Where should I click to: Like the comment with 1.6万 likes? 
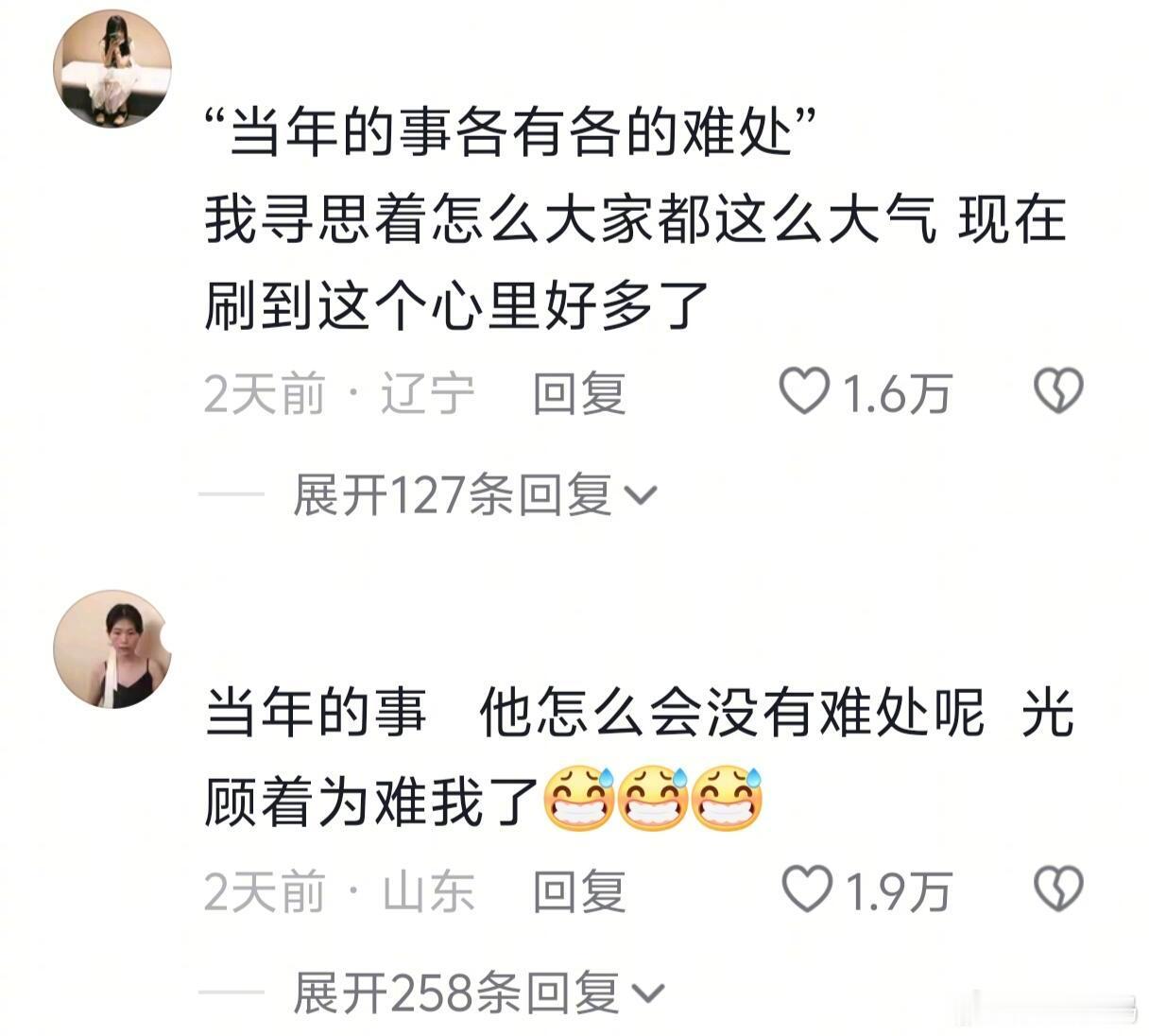[804, 392]
